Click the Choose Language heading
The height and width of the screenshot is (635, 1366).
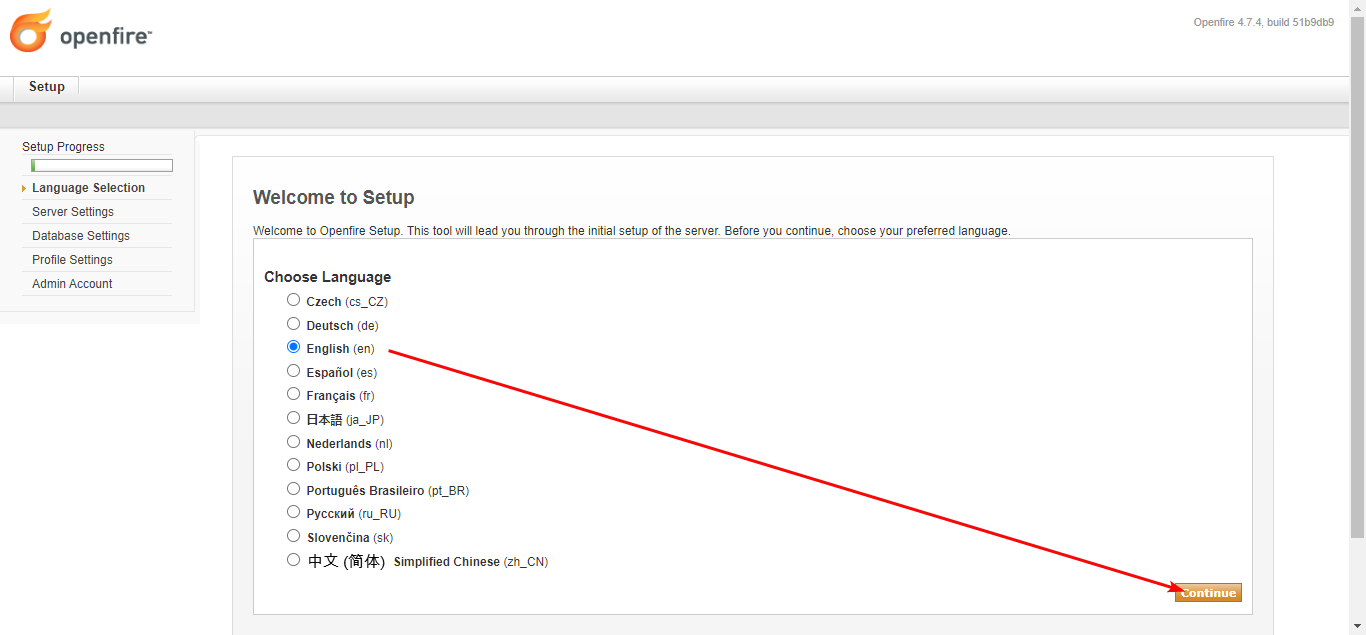tap(327, 277)
